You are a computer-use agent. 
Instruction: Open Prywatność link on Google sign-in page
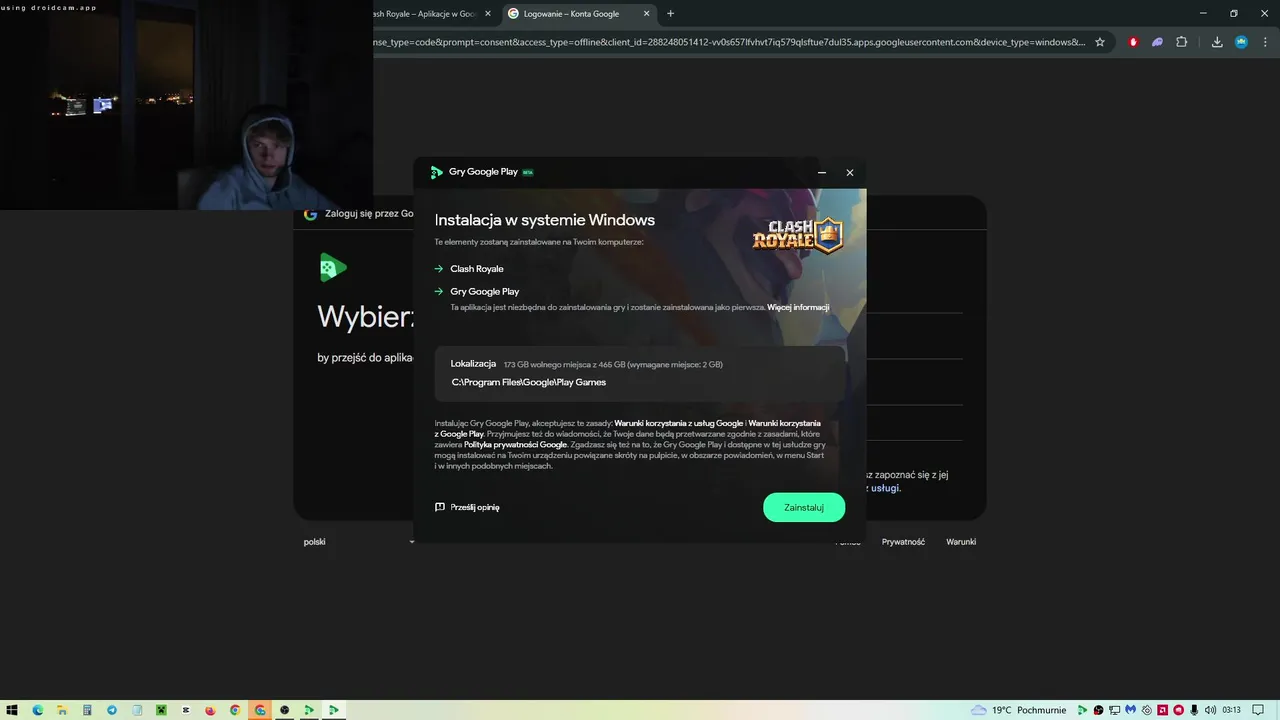click(x=903, y=542)
